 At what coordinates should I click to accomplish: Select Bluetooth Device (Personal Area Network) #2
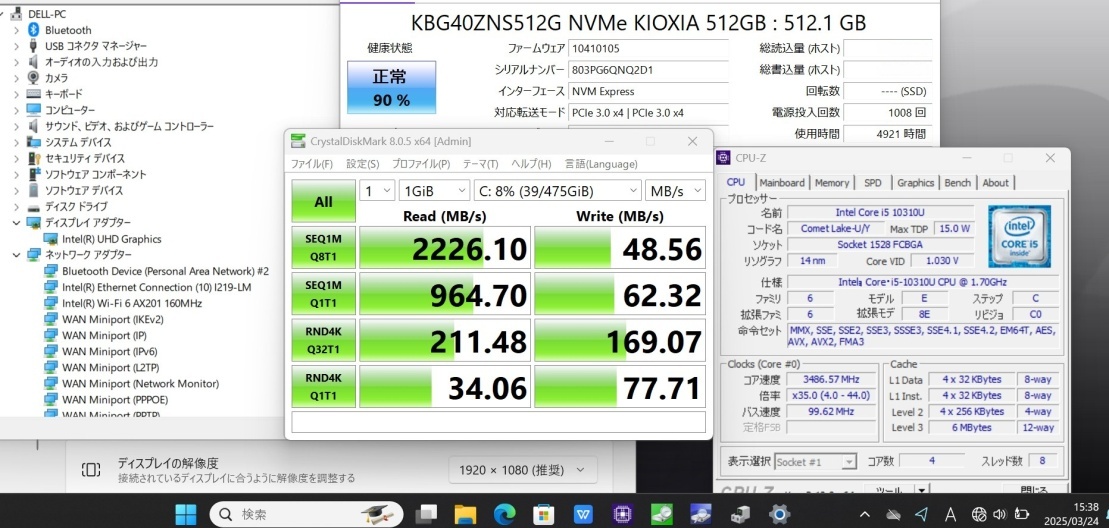click(165, 271)
